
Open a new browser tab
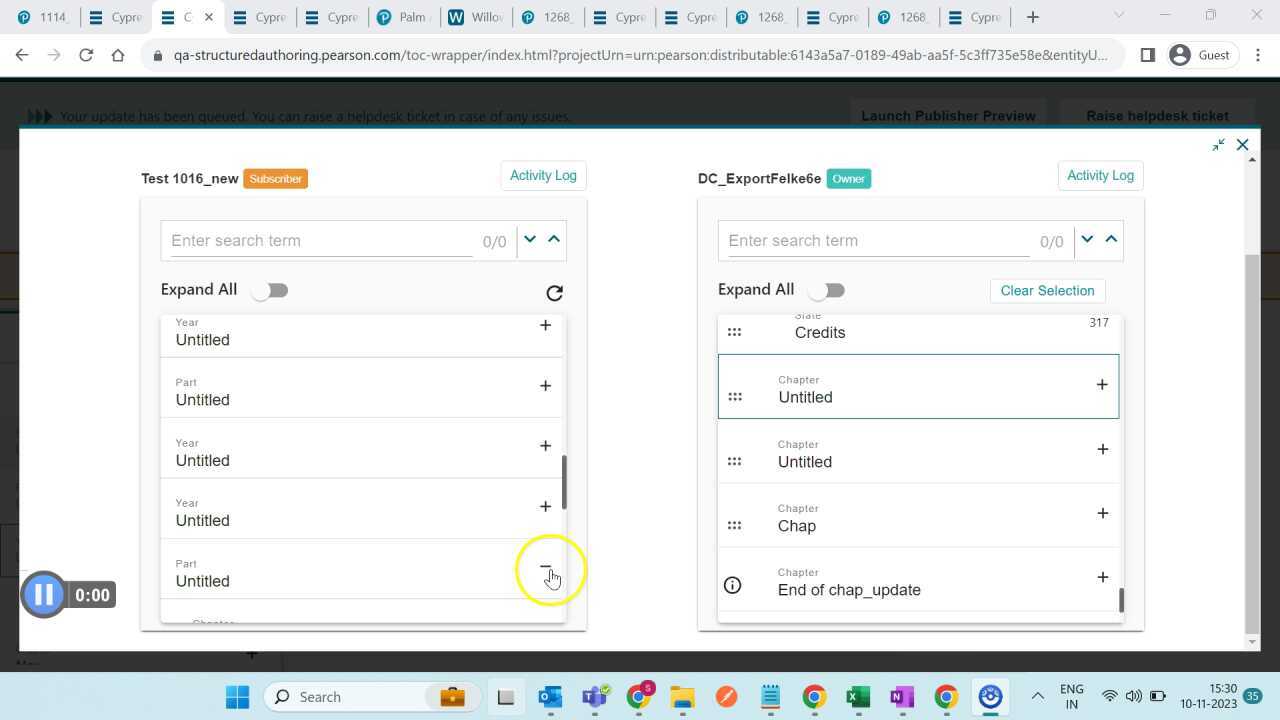[x=1033, y=17]
